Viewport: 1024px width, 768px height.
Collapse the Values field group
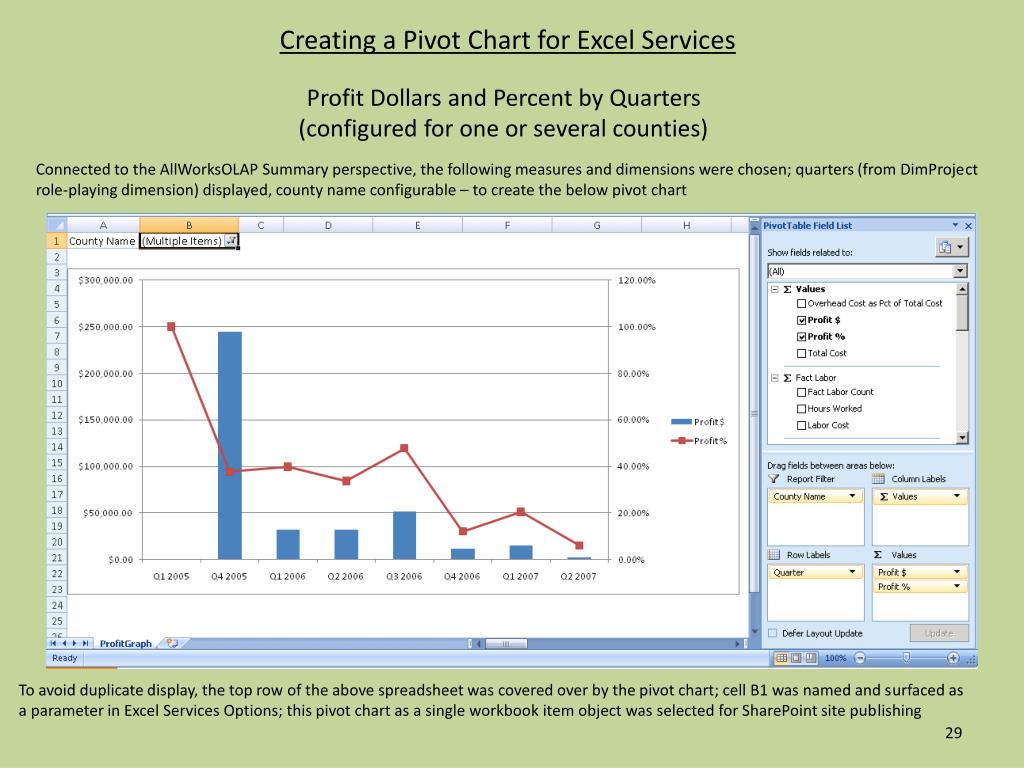[775, 289]
